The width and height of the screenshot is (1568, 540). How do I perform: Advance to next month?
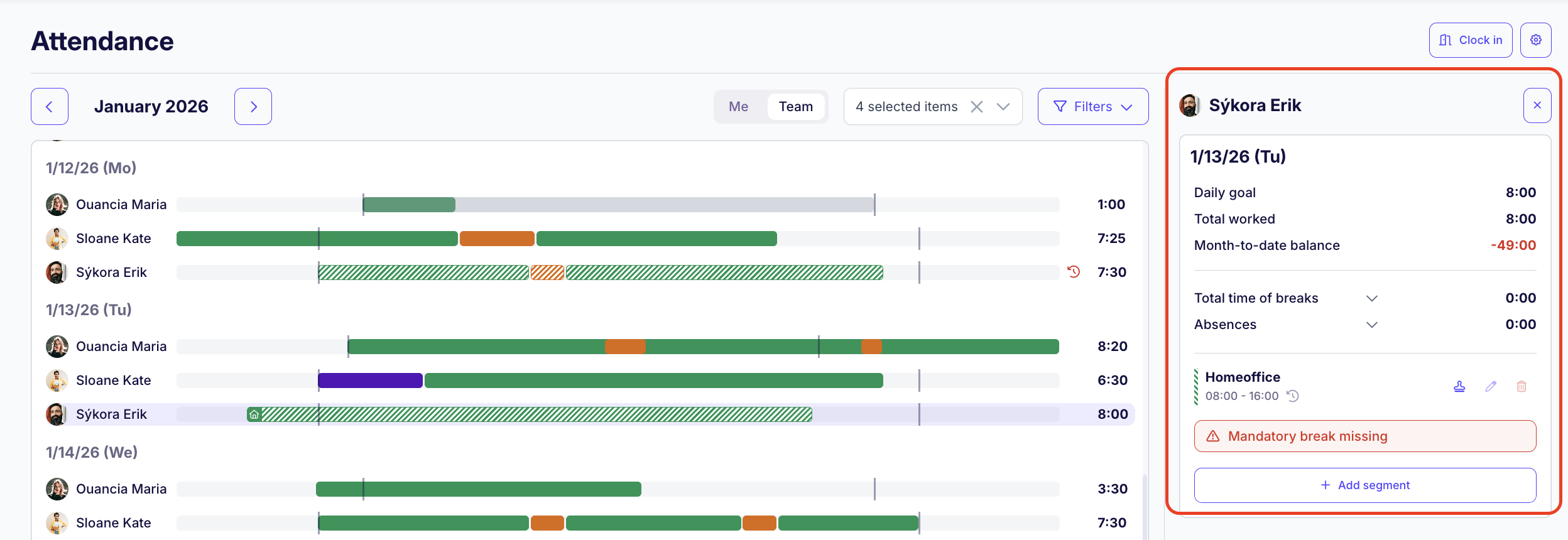coord(253,107)
